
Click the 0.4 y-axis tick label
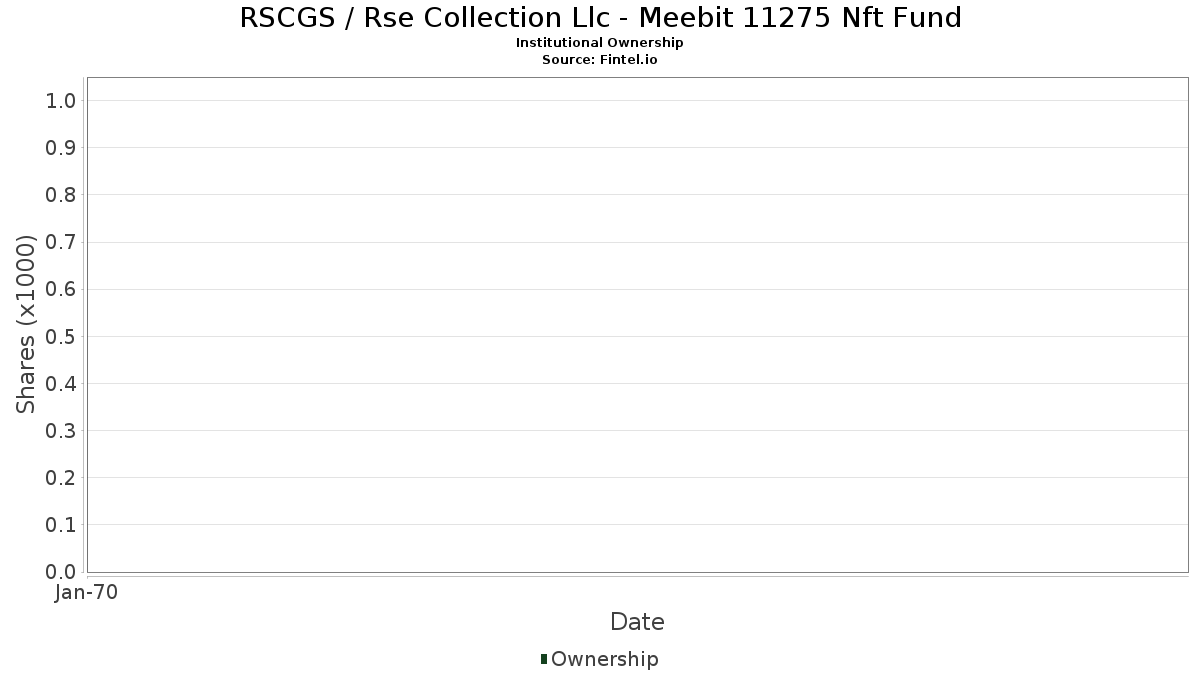[61, 384]
